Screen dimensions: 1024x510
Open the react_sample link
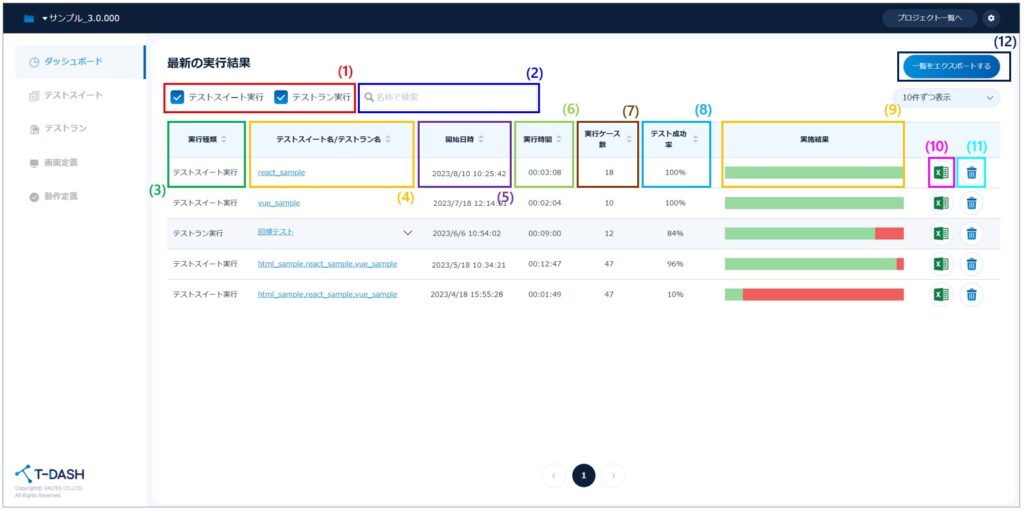(x=281, y=173)
